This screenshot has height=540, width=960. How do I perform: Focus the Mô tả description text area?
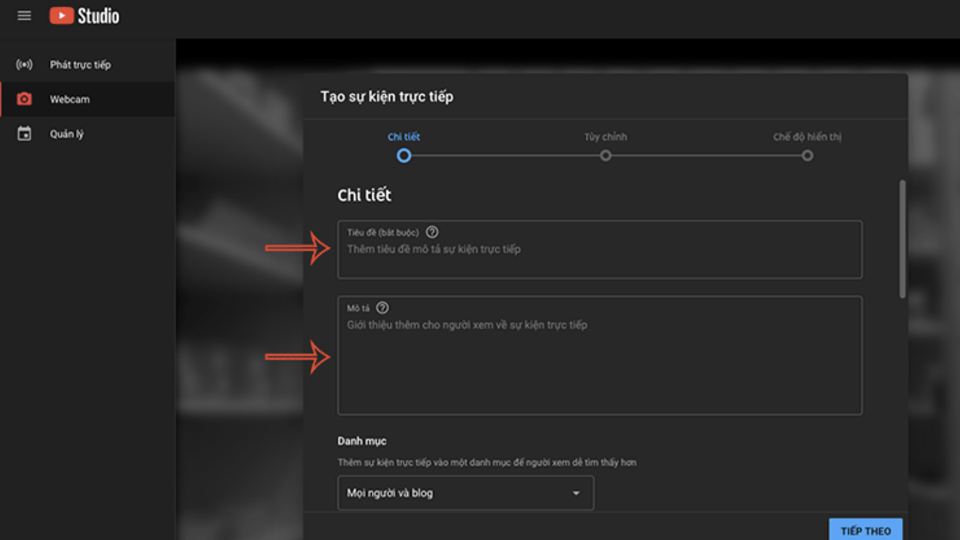pos(599,356)
